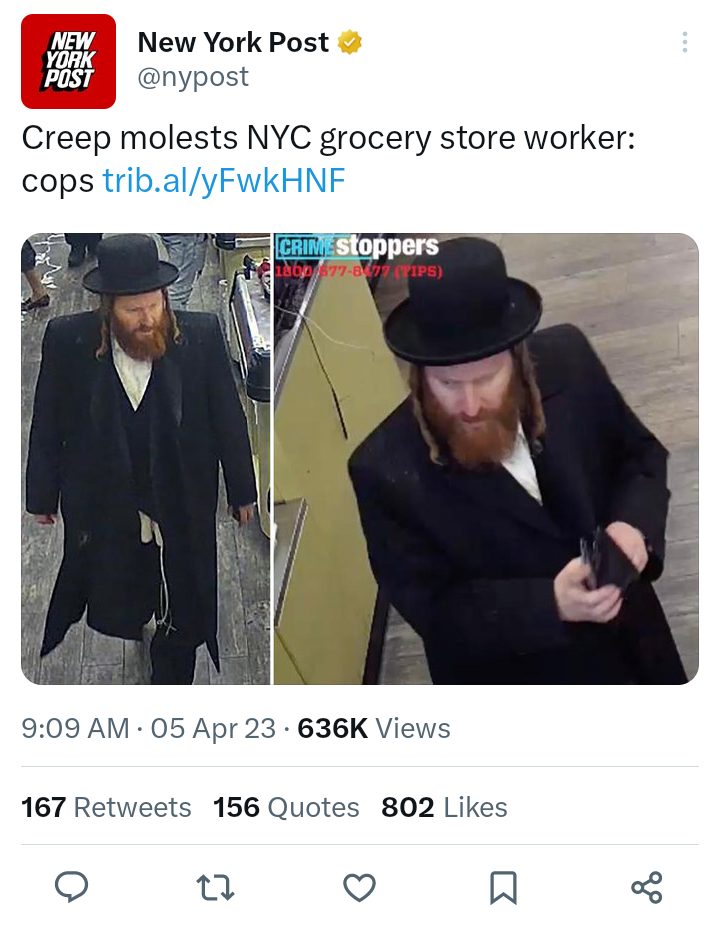The image size is (720, 928).
Task: Open New York Post profile avatar
Action: 69,62
